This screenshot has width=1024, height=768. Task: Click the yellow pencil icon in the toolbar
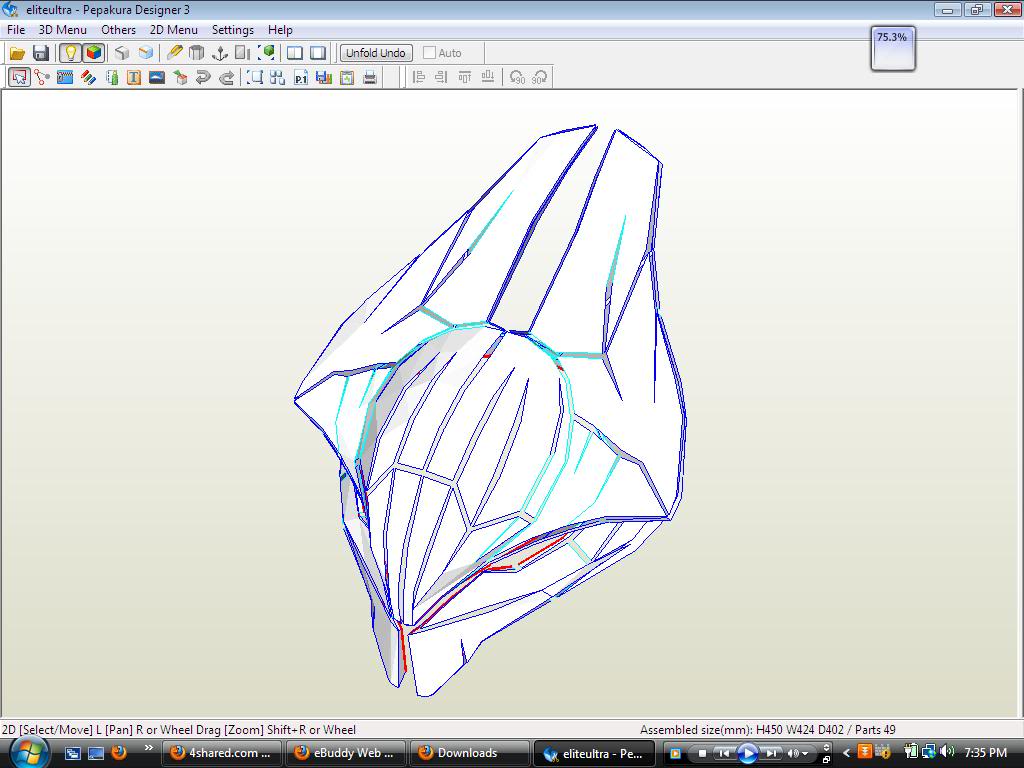coord(174,53)
